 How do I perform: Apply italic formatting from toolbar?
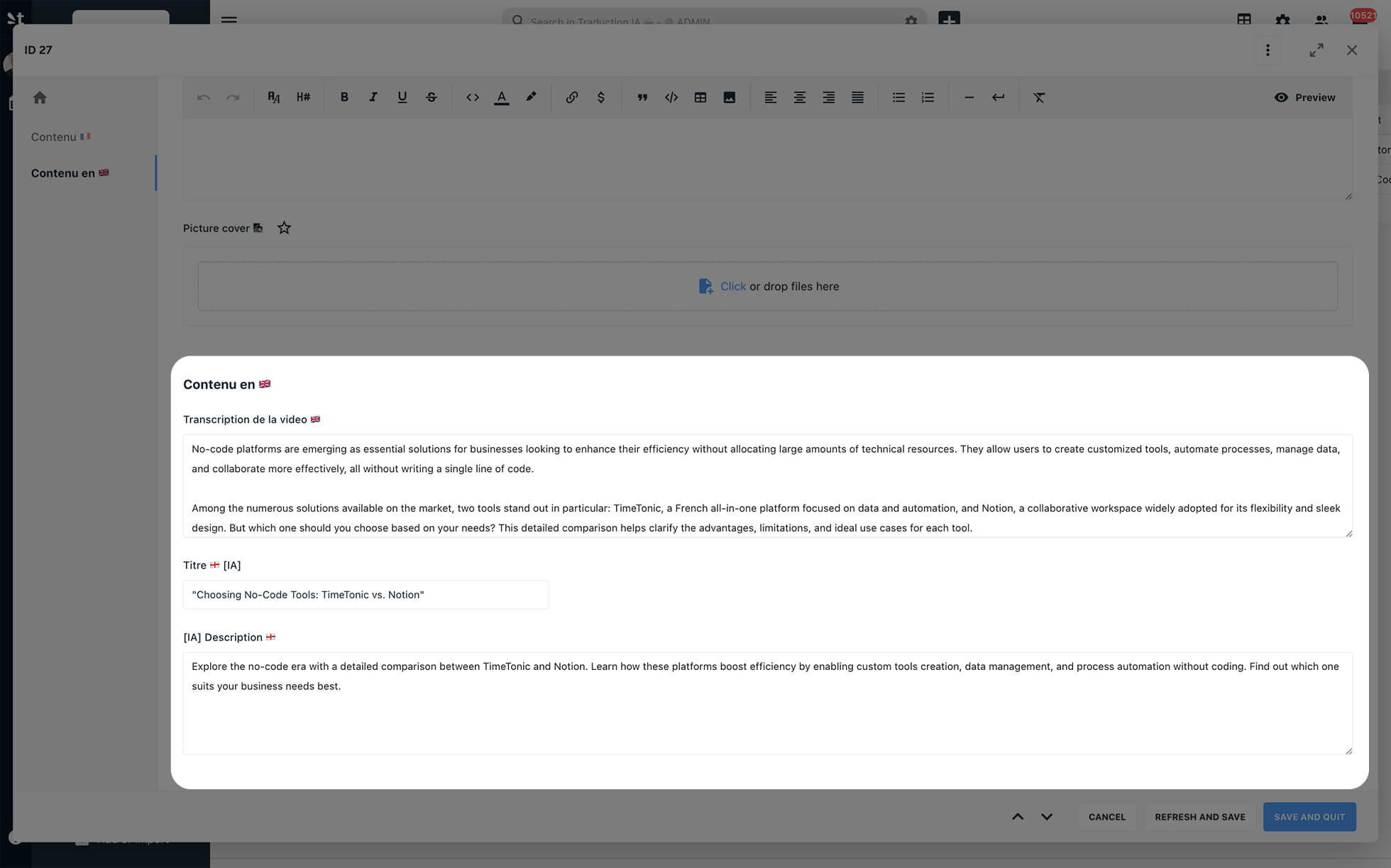(373, 97)
